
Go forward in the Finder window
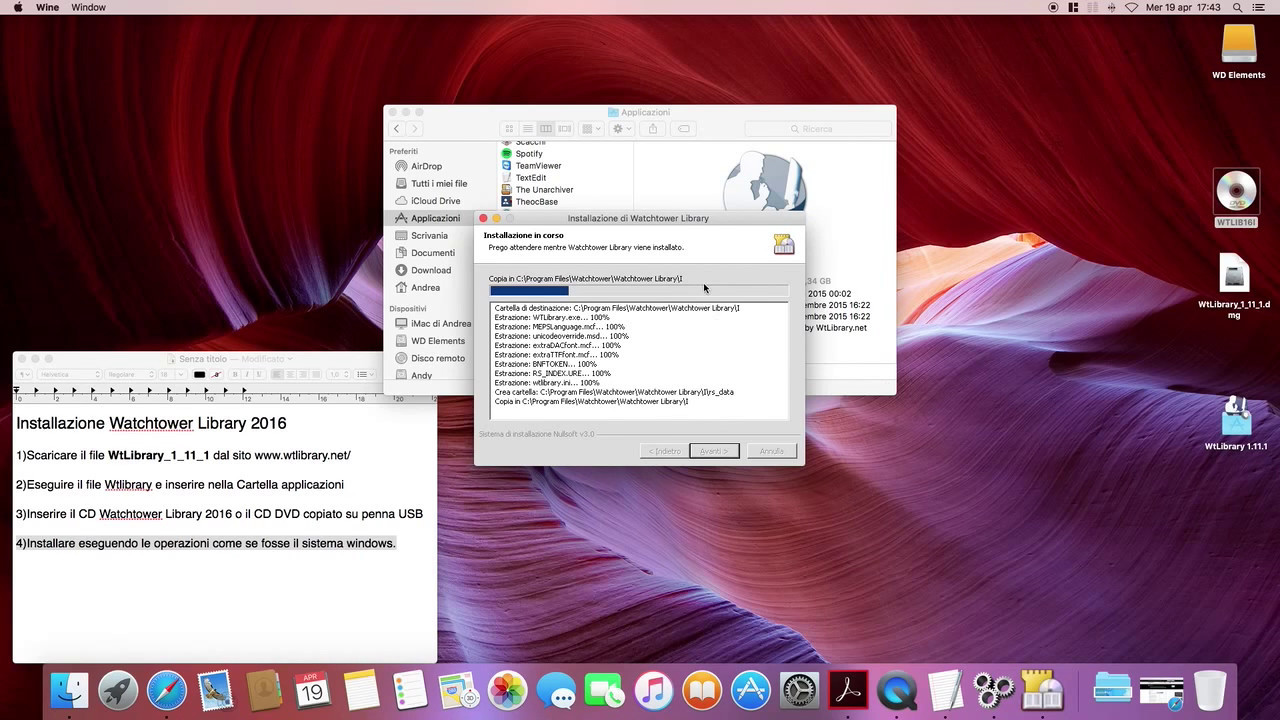pyautogui.click(x=414, y=129)
